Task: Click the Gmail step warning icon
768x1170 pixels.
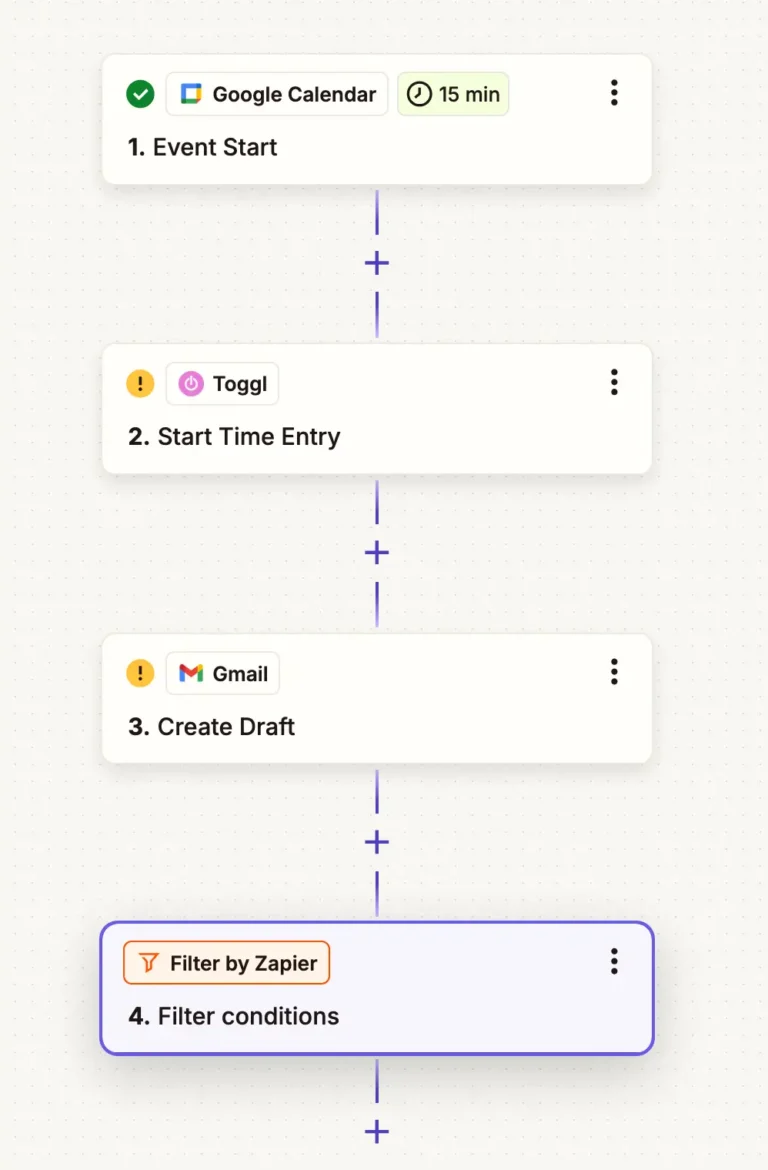Action: click(x=140, y=674)
